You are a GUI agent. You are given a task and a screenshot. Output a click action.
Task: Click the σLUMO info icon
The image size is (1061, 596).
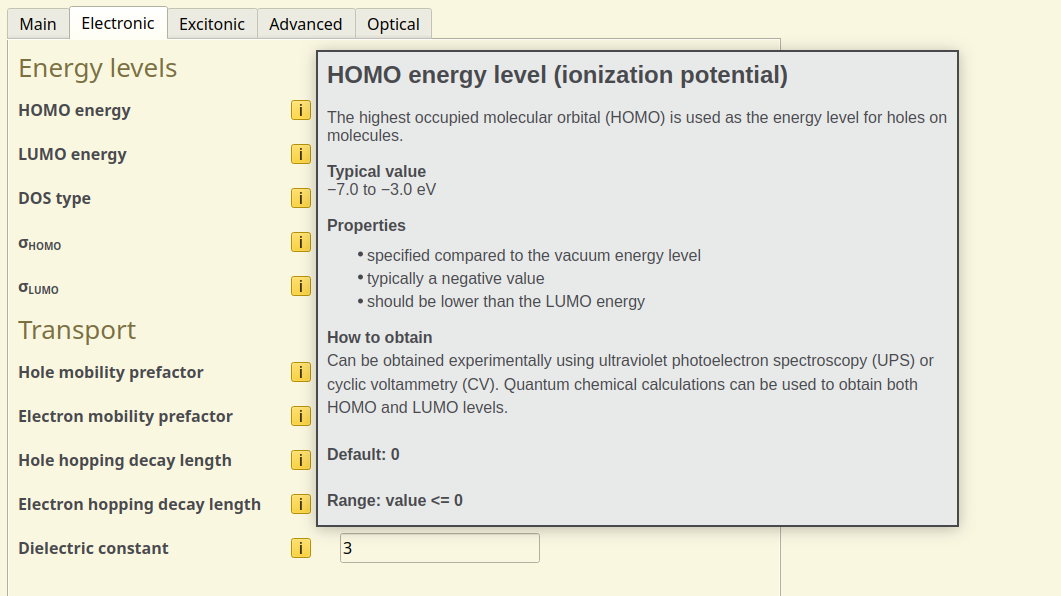(301, 286)
